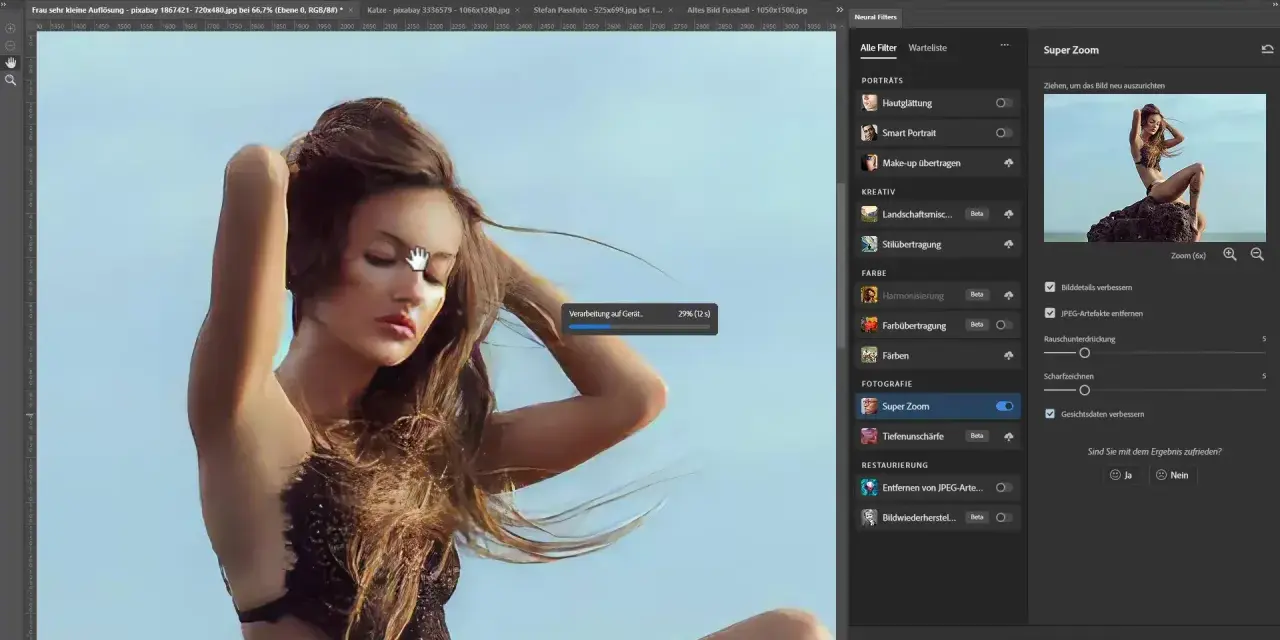Select the Super Zoom filter row label

pyautogui.click(x=906, y=406)
